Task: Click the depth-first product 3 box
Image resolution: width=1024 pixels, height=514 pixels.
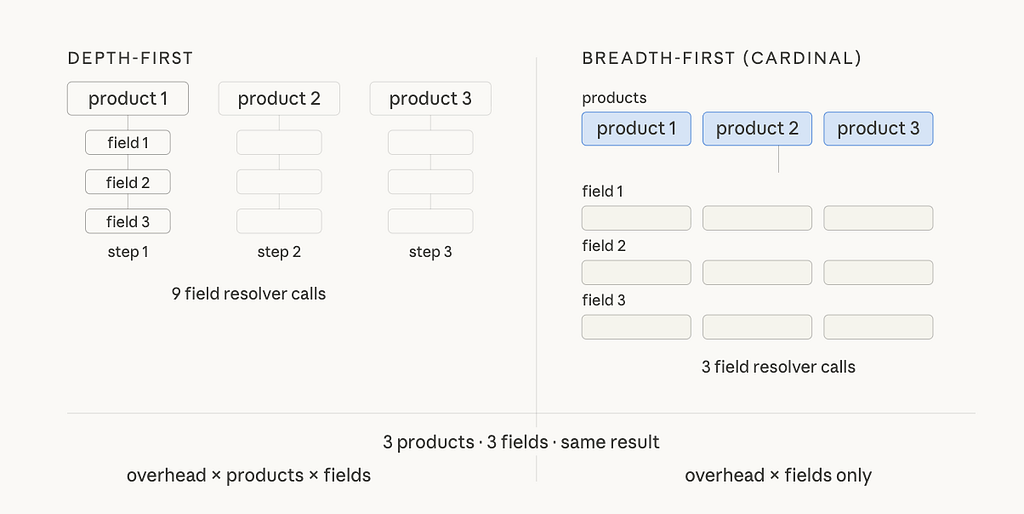Action: 430,99
